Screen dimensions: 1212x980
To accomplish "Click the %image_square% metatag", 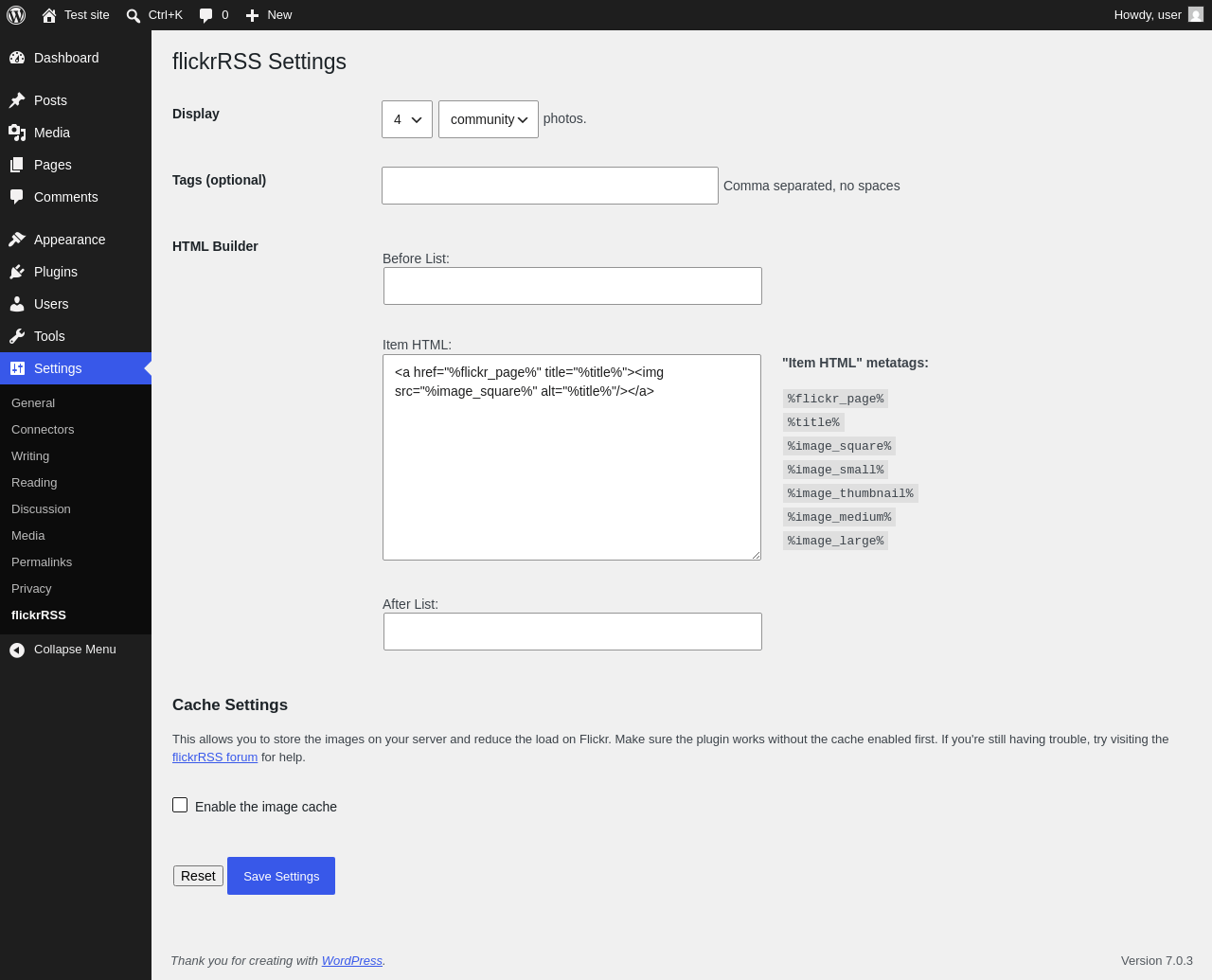I will (839, 446).
